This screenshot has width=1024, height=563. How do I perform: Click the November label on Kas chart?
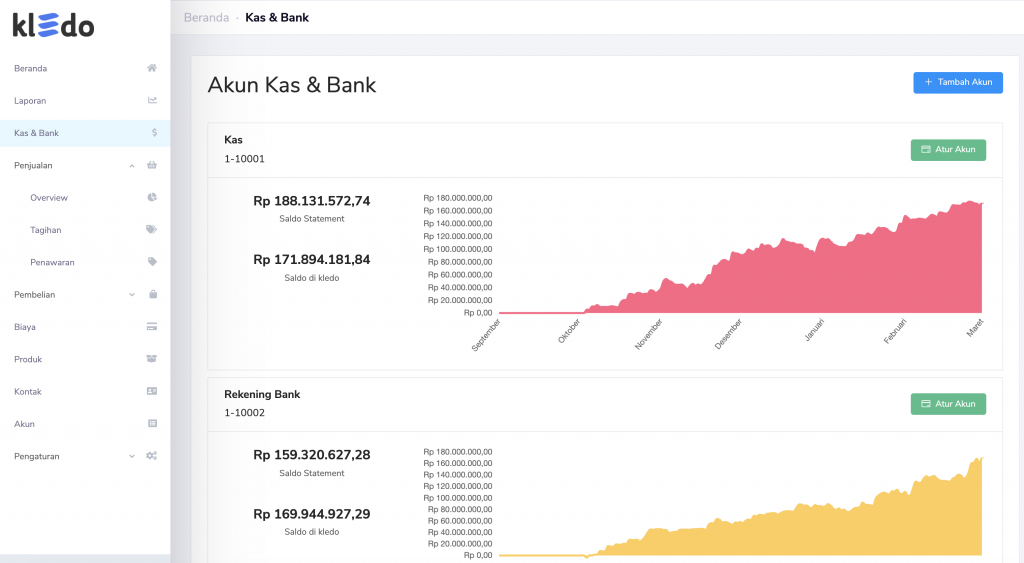(648, 334)
